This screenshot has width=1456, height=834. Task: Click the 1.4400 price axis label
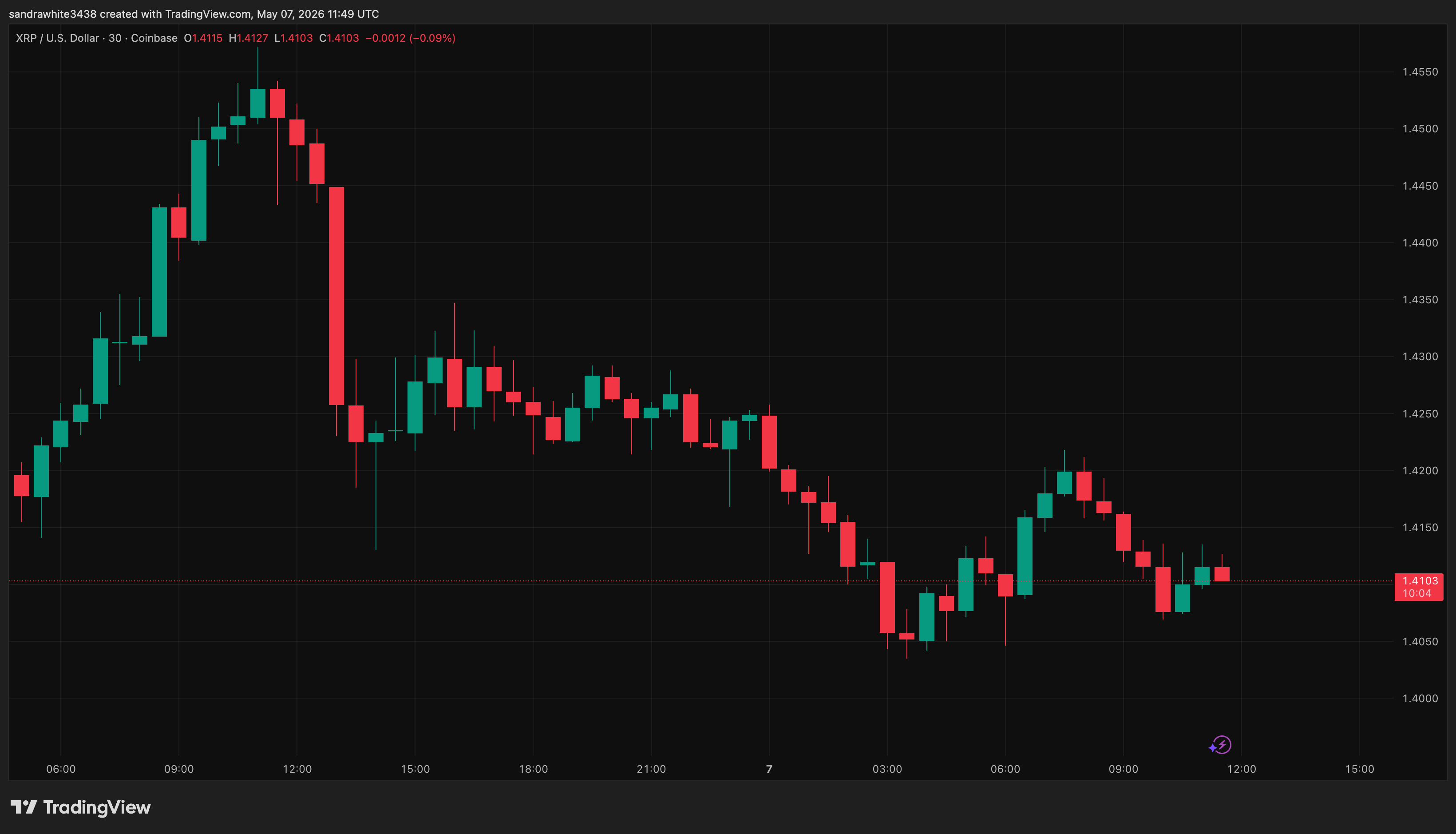[x=1420, y=243]
